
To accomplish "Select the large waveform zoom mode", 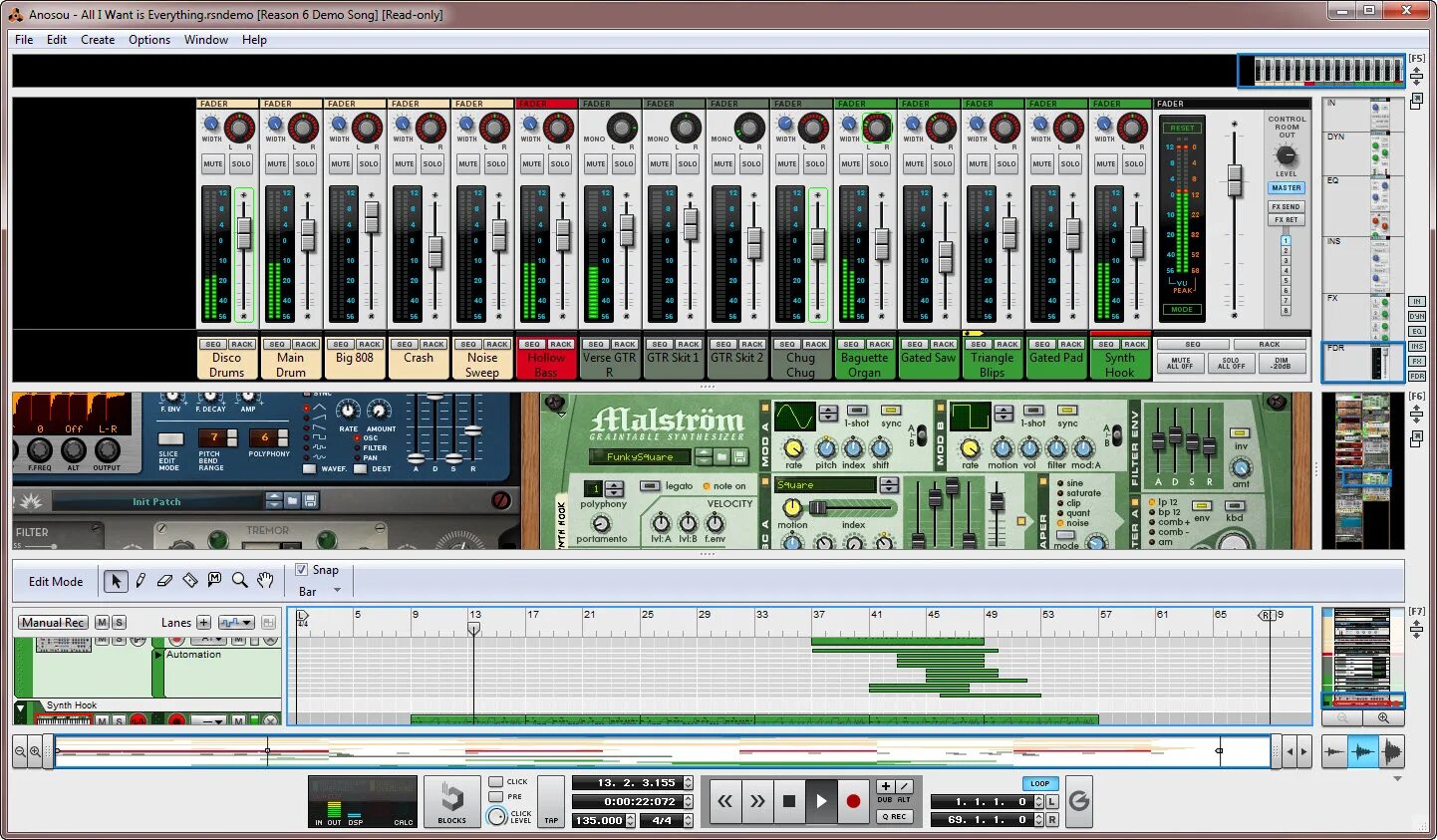I will (1390, 752).
